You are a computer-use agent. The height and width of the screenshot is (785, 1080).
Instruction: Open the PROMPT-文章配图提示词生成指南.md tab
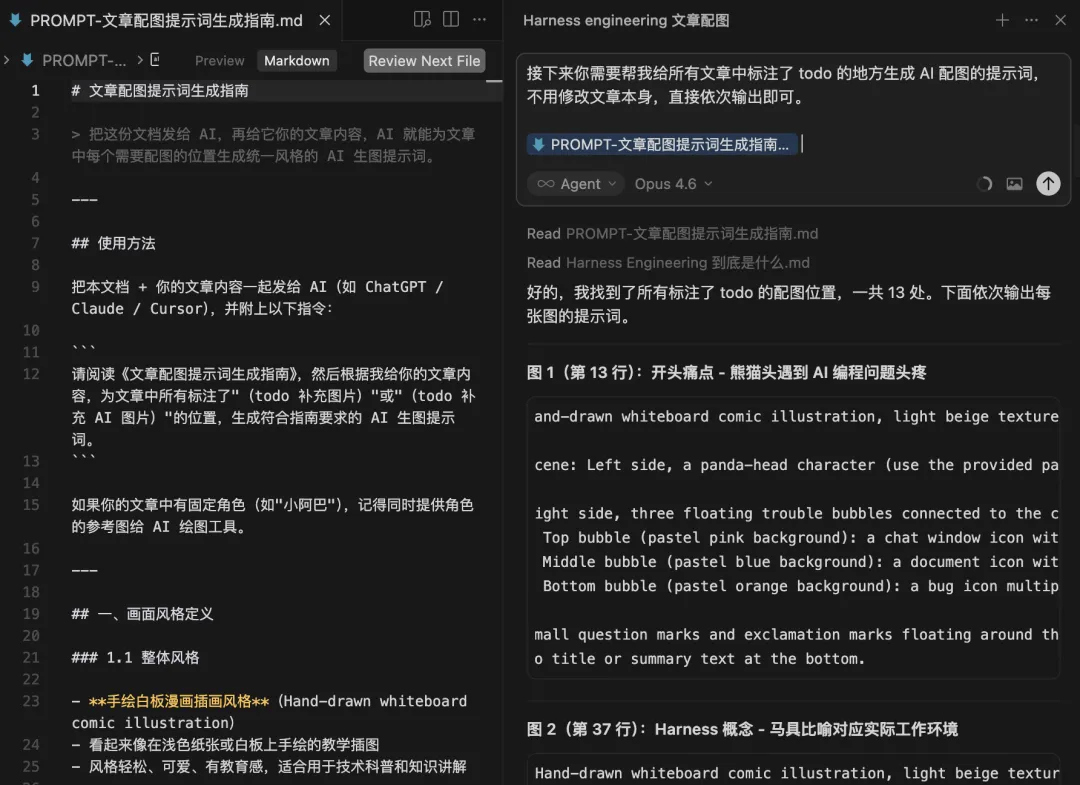tap(166, 21)
